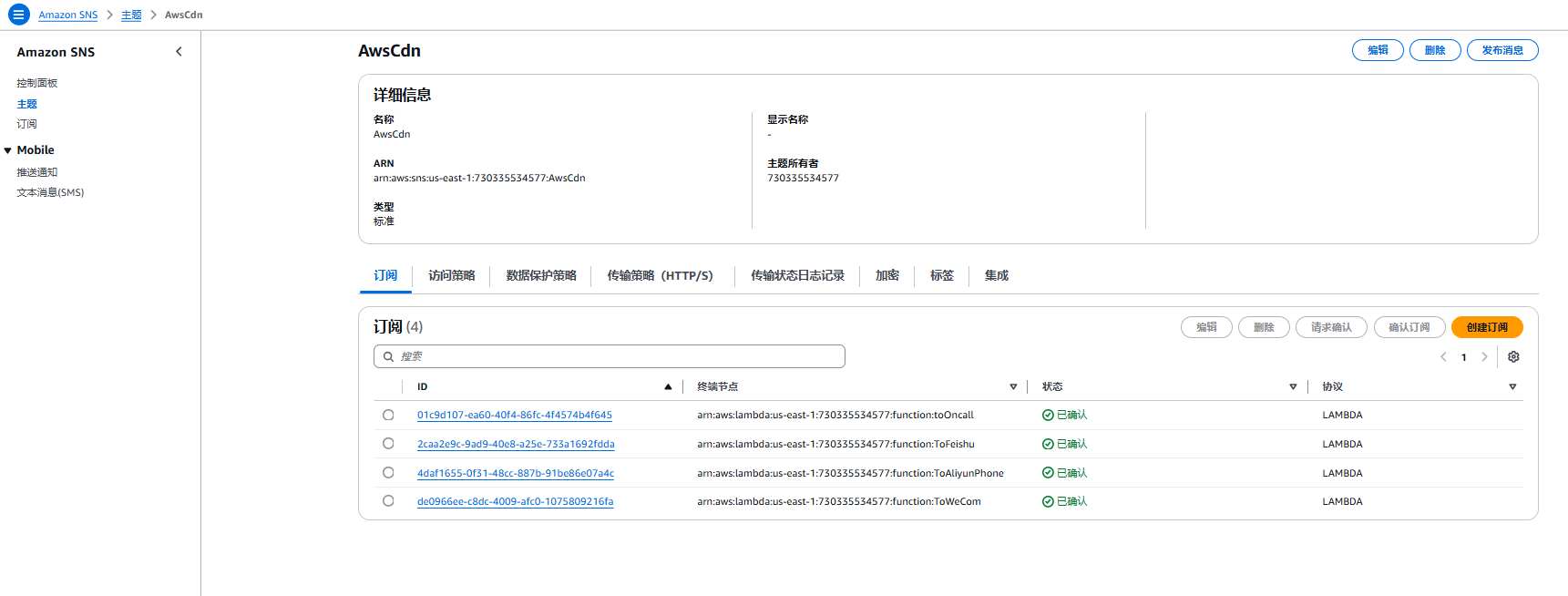Open subscription link de0966ee-c8dc-4009-afc0-1075809216fa
This screenshot has width=1568, height=596.
tap(516, 501)
